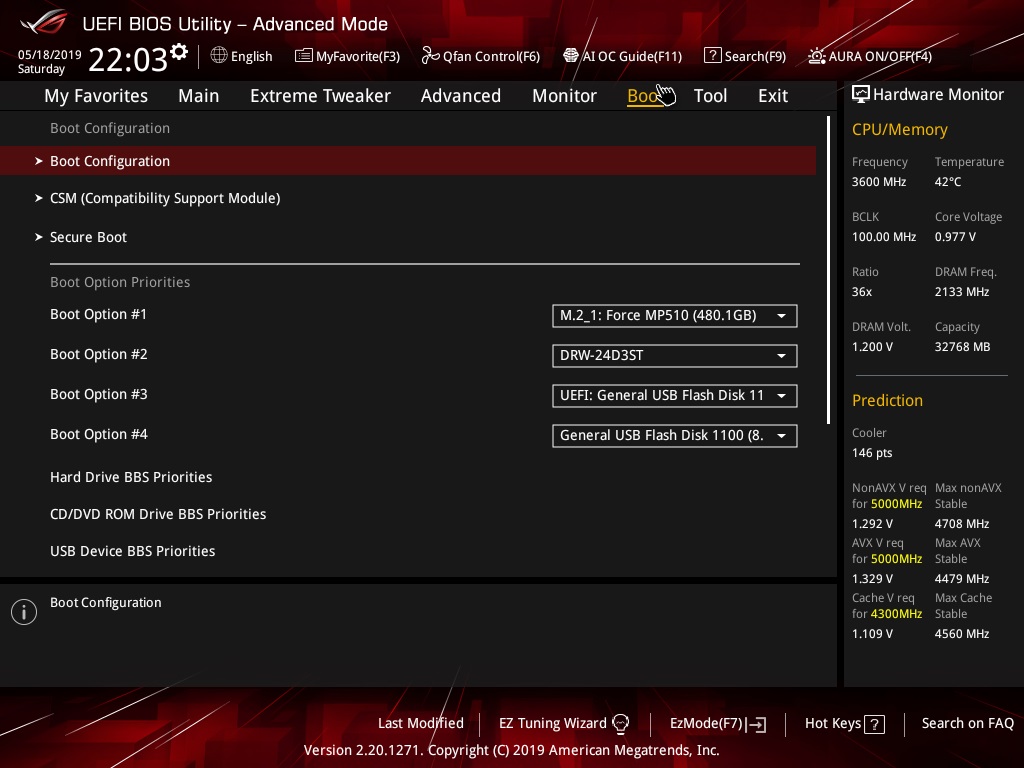Open Boot Option #3 UEFI USB dropdown

[x=675, y=395]
